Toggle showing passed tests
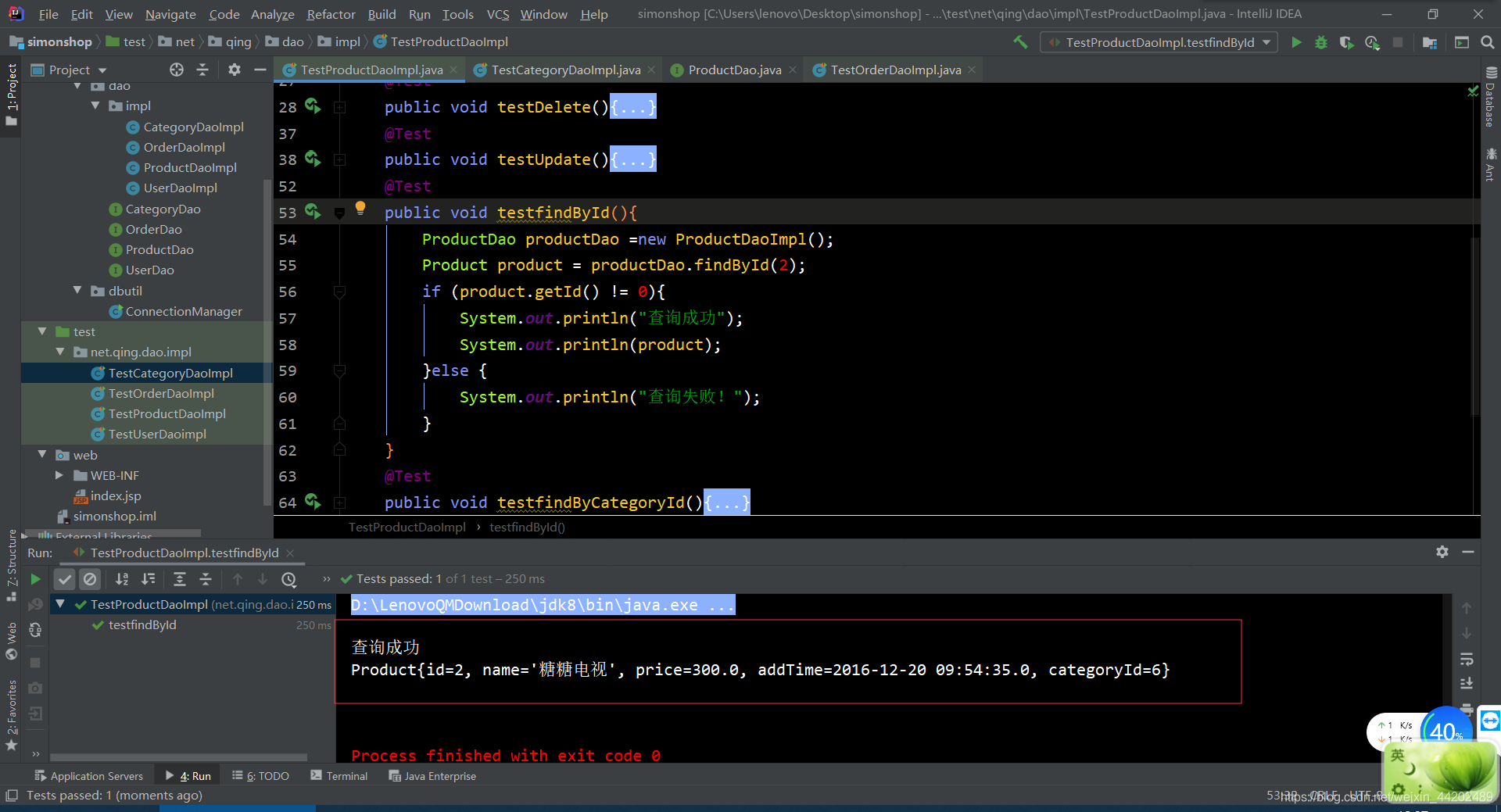This screenshot has width=1501, height=812. tap(65, 579)
